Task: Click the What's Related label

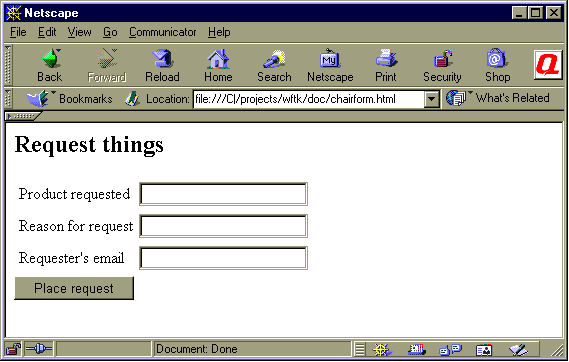Action: [512, 98]
